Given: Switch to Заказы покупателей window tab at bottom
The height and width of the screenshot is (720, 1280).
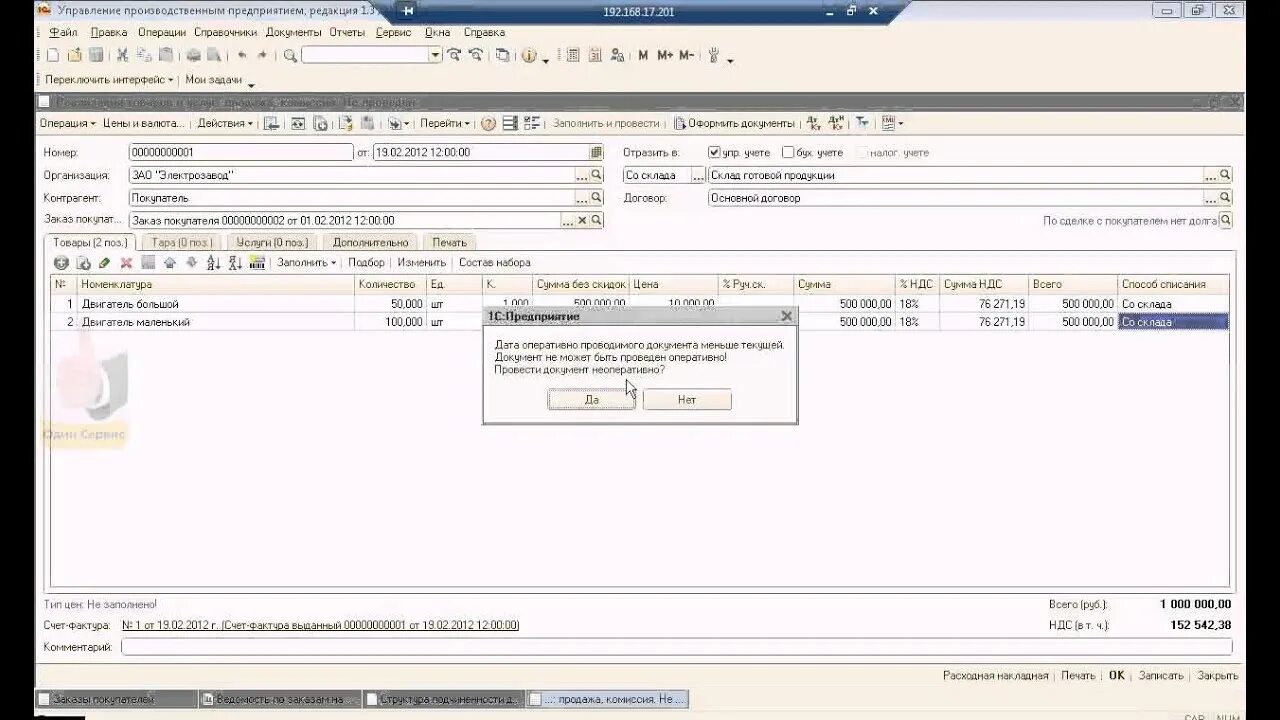Looking at the screenshot, I should tap(115, 700).
